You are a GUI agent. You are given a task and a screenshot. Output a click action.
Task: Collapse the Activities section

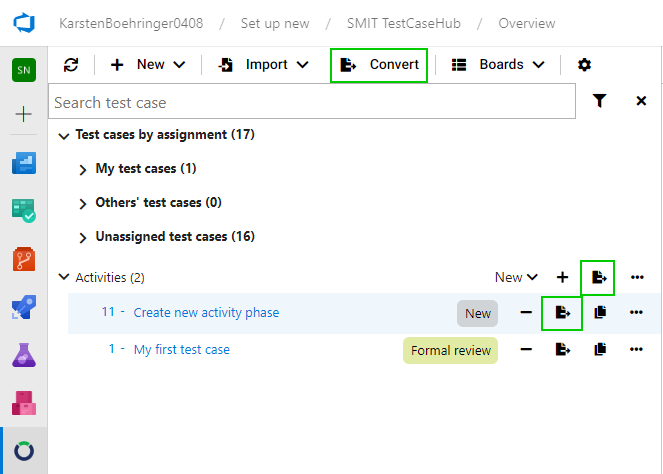click(64, 277)
